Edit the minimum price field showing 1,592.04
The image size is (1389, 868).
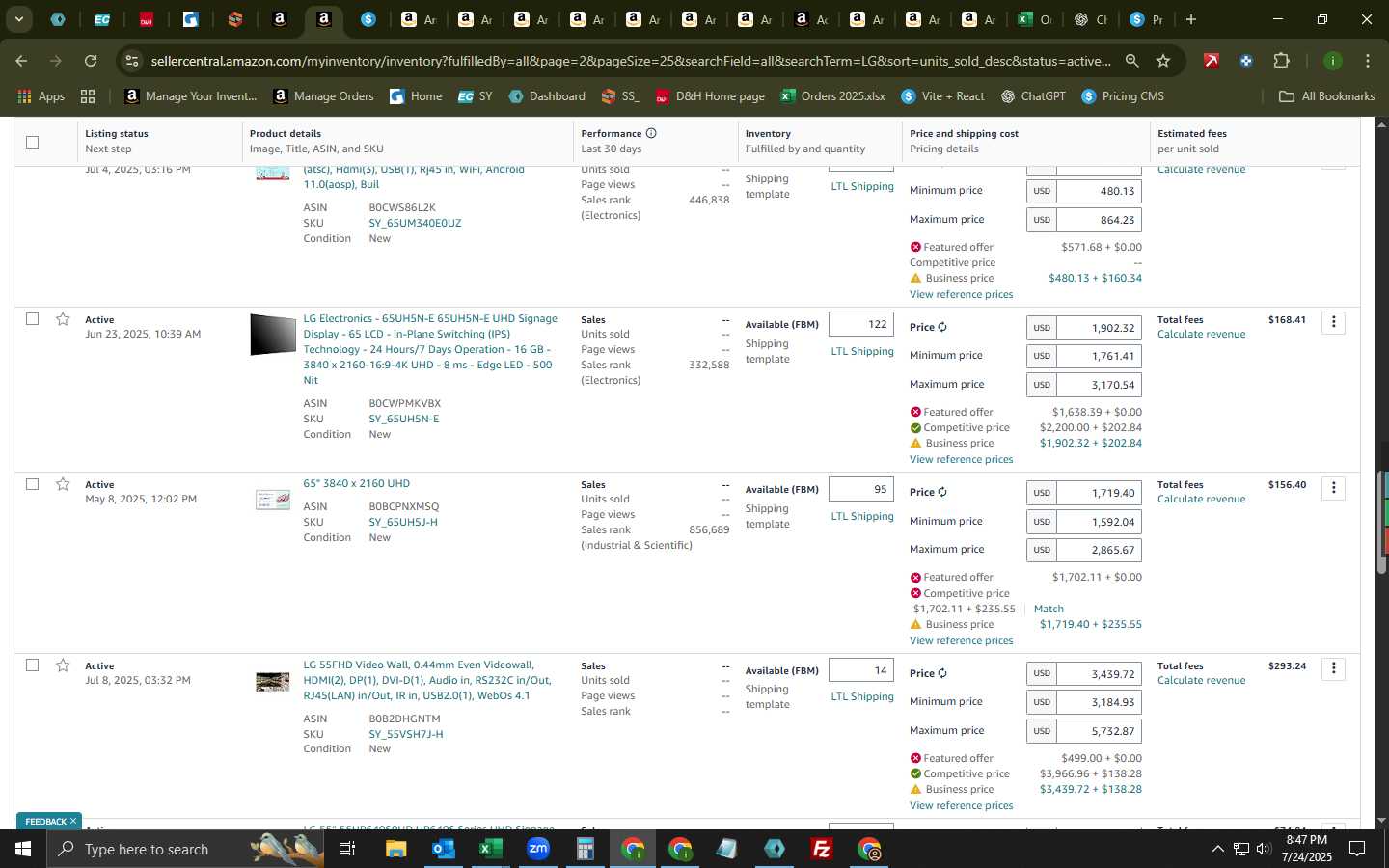[x=1100, y=522]
